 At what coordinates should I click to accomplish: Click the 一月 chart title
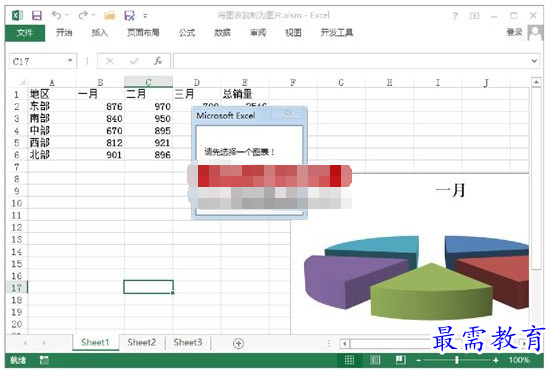click(x=450, y=191)
